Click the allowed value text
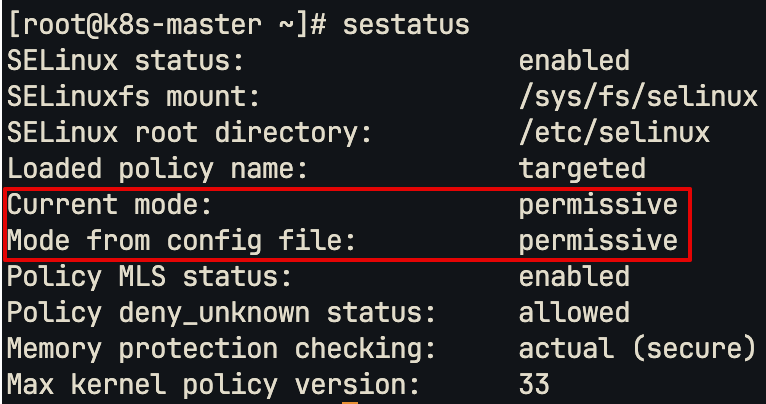This screenshot has width=766, height=404. pos(574,313)
